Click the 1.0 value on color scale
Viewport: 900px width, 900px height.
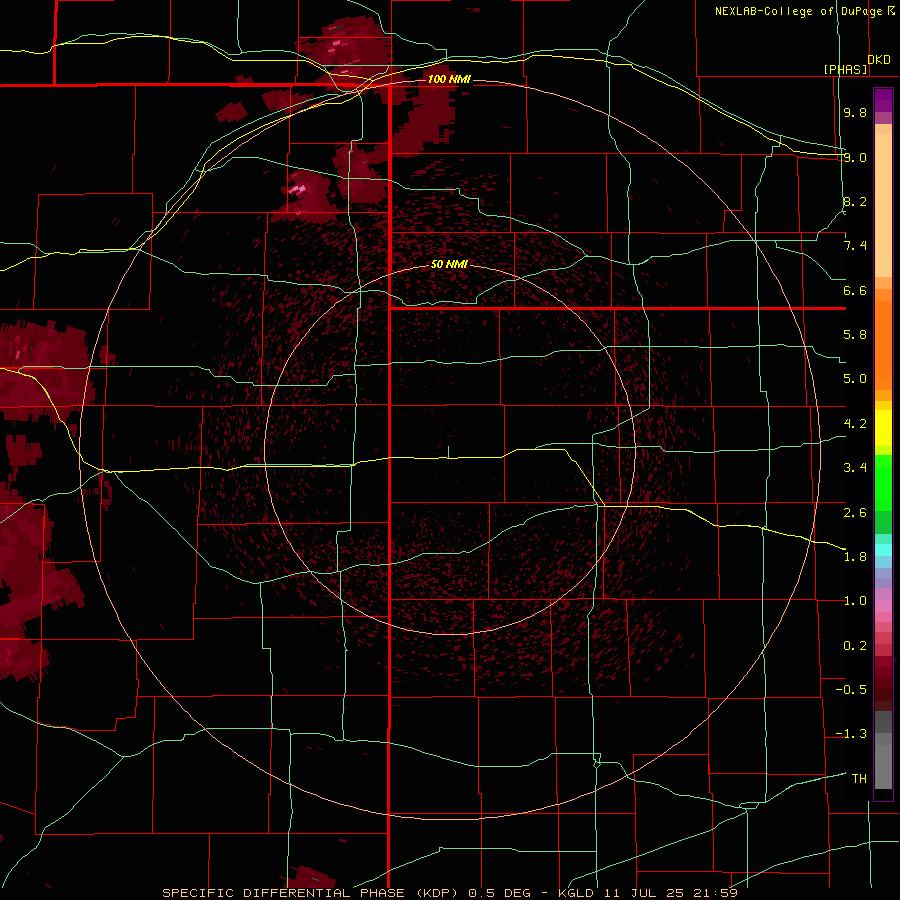click(855, 601)
